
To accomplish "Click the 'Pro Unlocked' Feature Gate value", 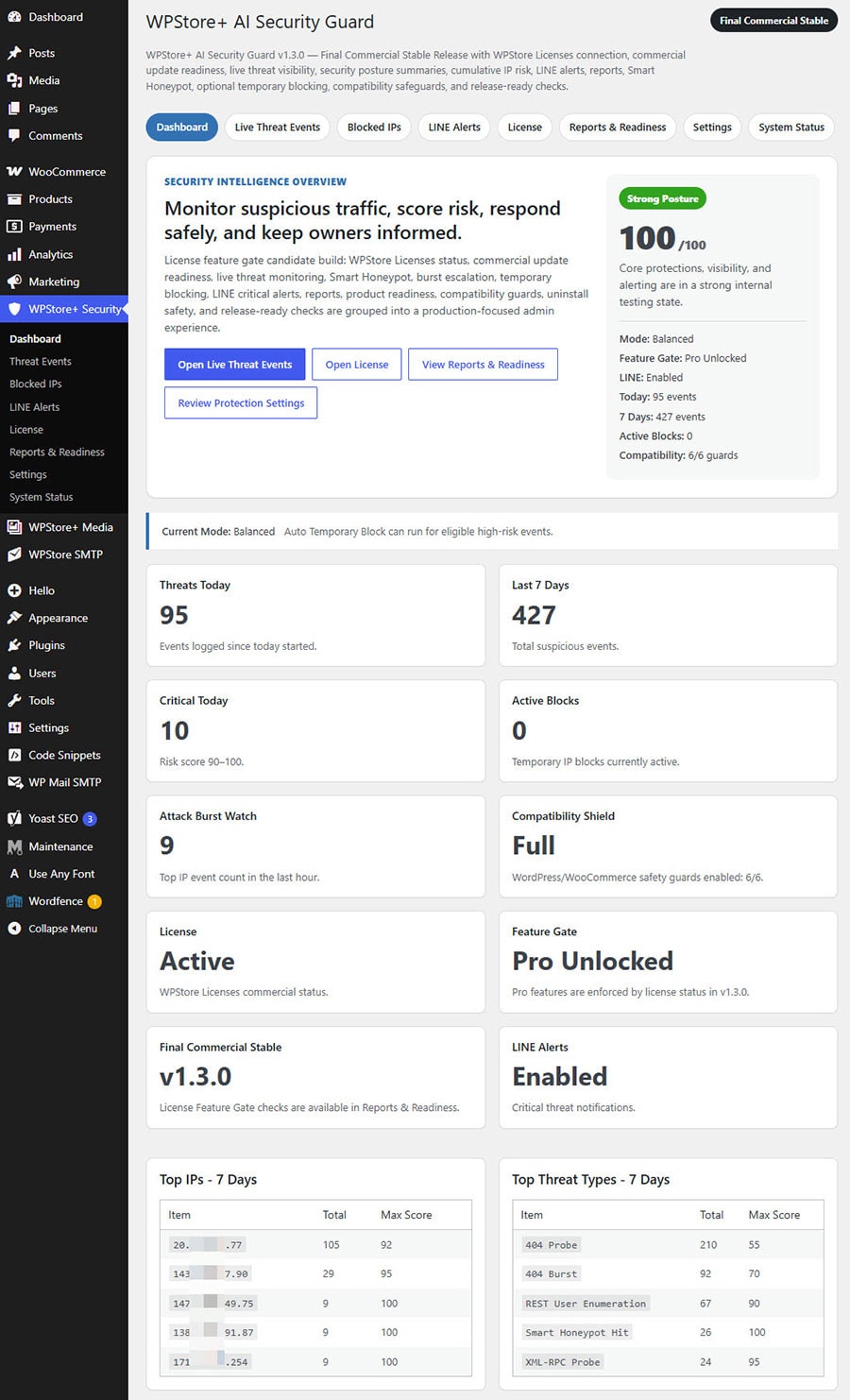I will 593,962.
